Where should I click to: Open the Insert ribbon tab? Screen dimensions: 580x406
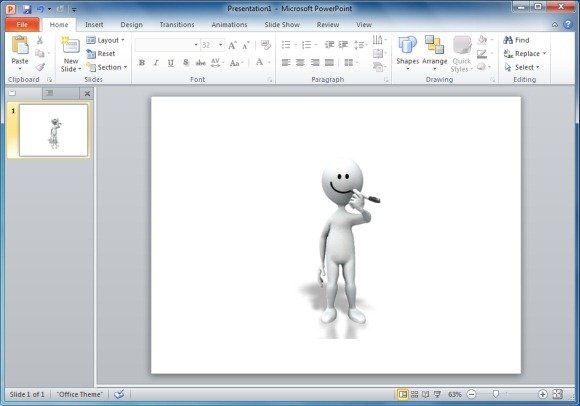[94, 24]
